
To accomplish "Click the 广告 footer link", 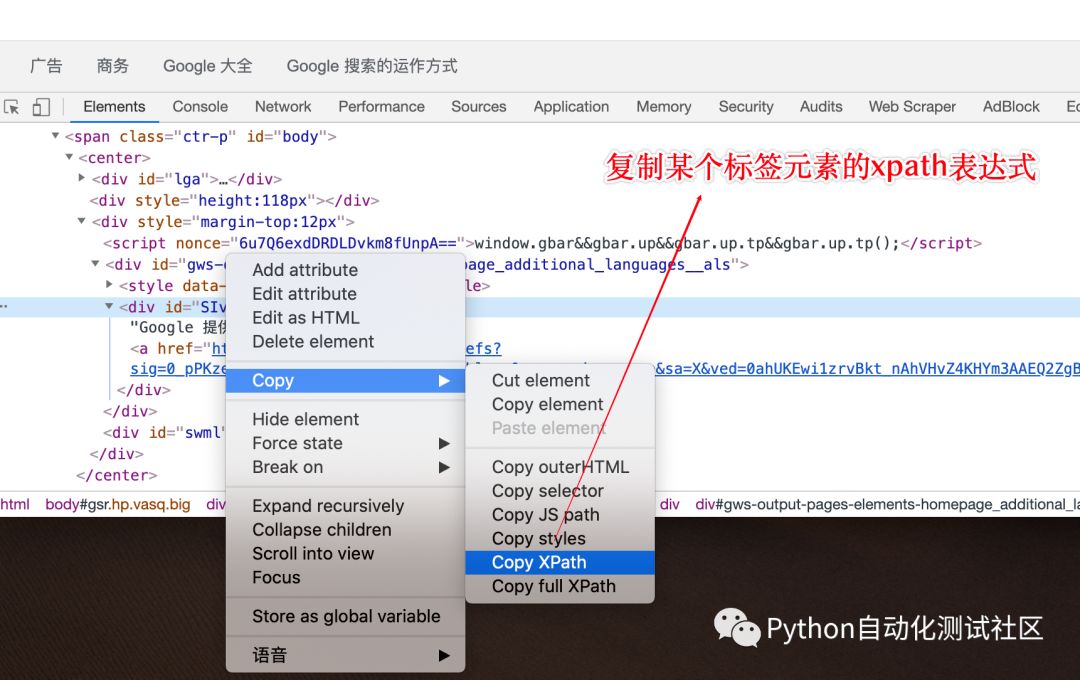I will (x=46, y=66).
